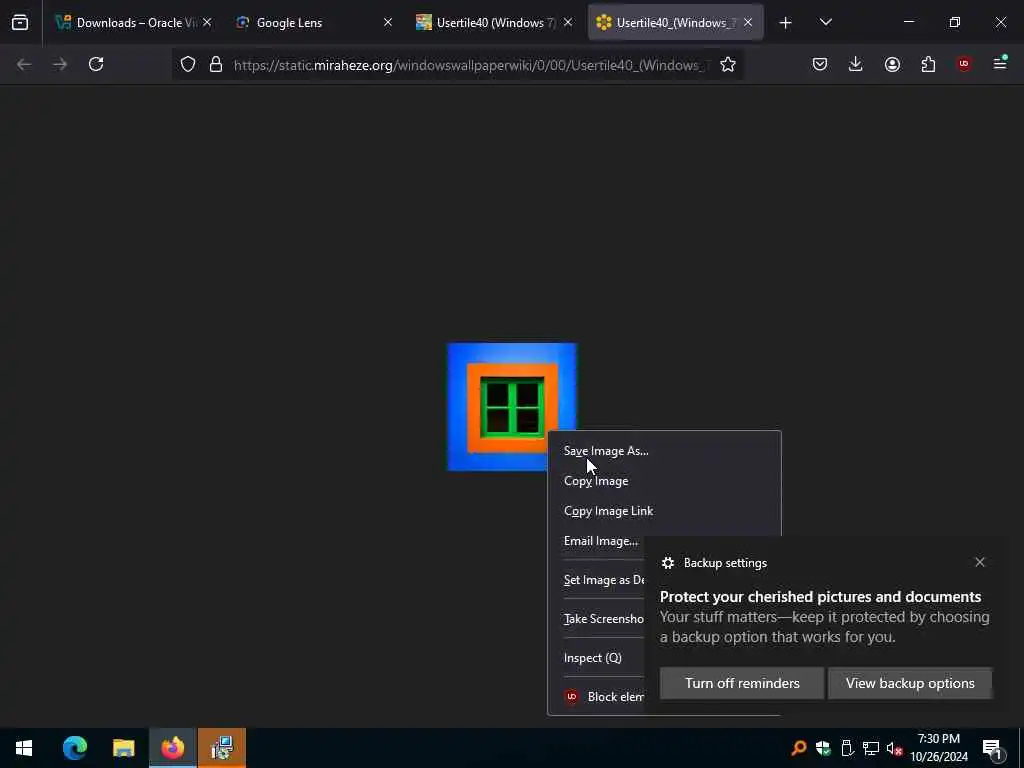Open the orange search tray icon
Screen dimensions: 1024x768
click(x=798, y=748)
